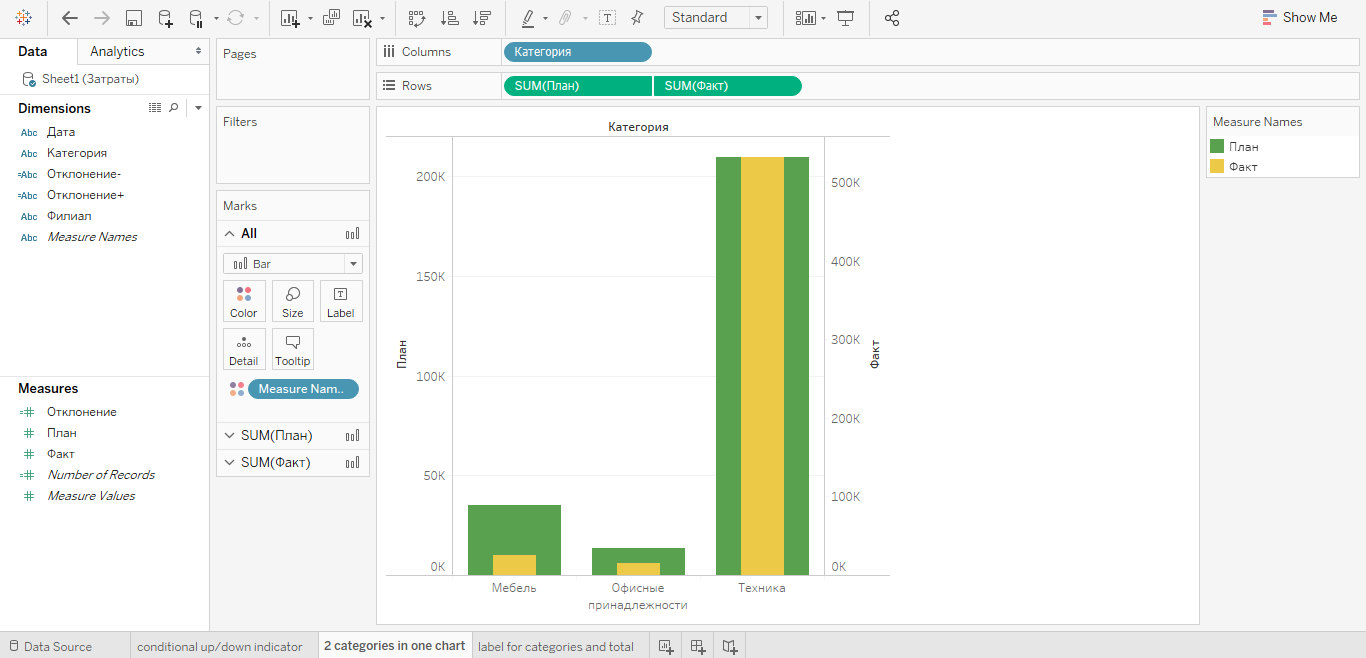This screenshot has width=1366, height=658.
Task: Click the new dashboard icon
Action: (x=698, y=647)
